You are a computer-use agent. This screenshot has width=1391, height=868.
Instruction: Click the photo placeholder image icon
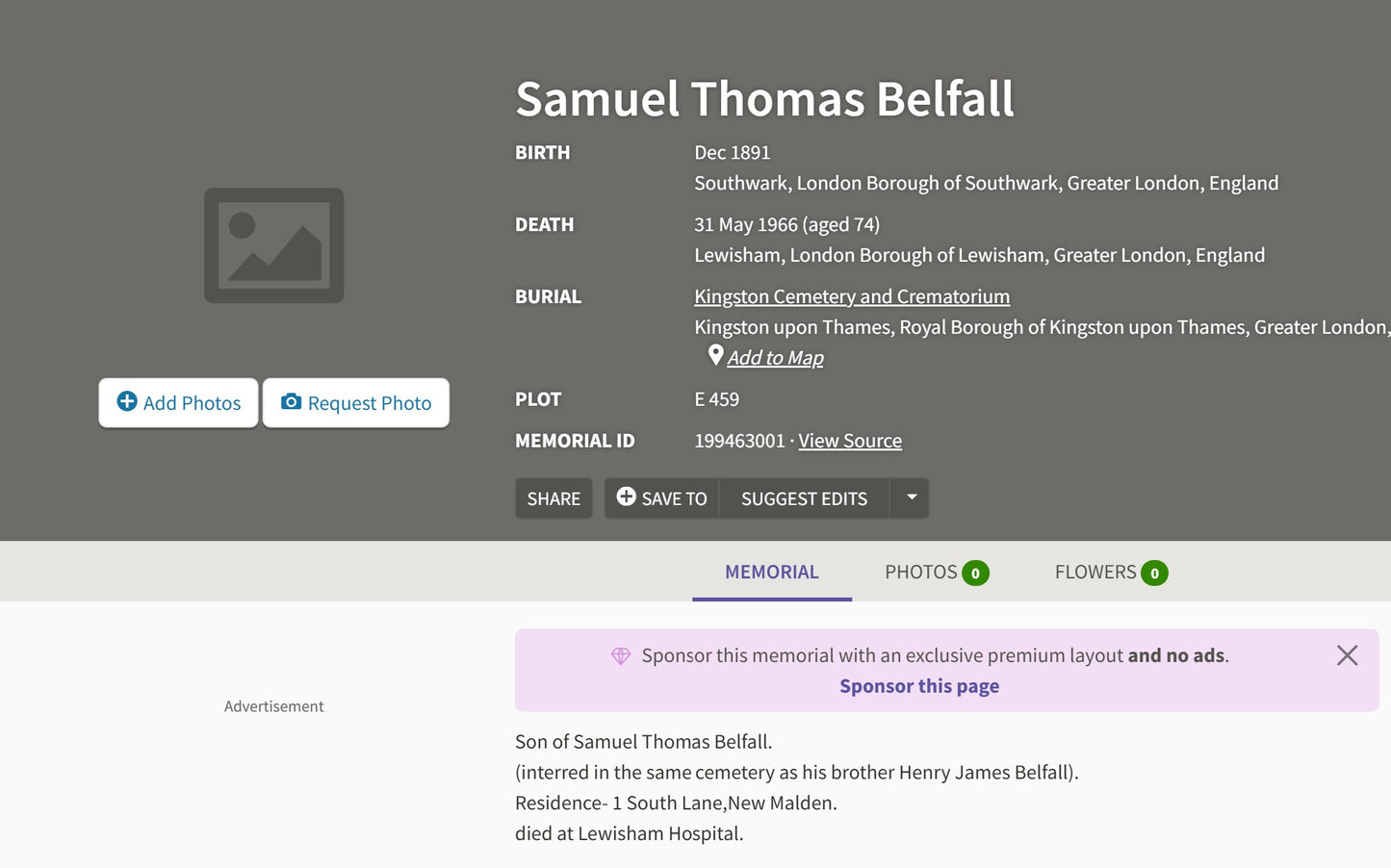tap(273, 245)
